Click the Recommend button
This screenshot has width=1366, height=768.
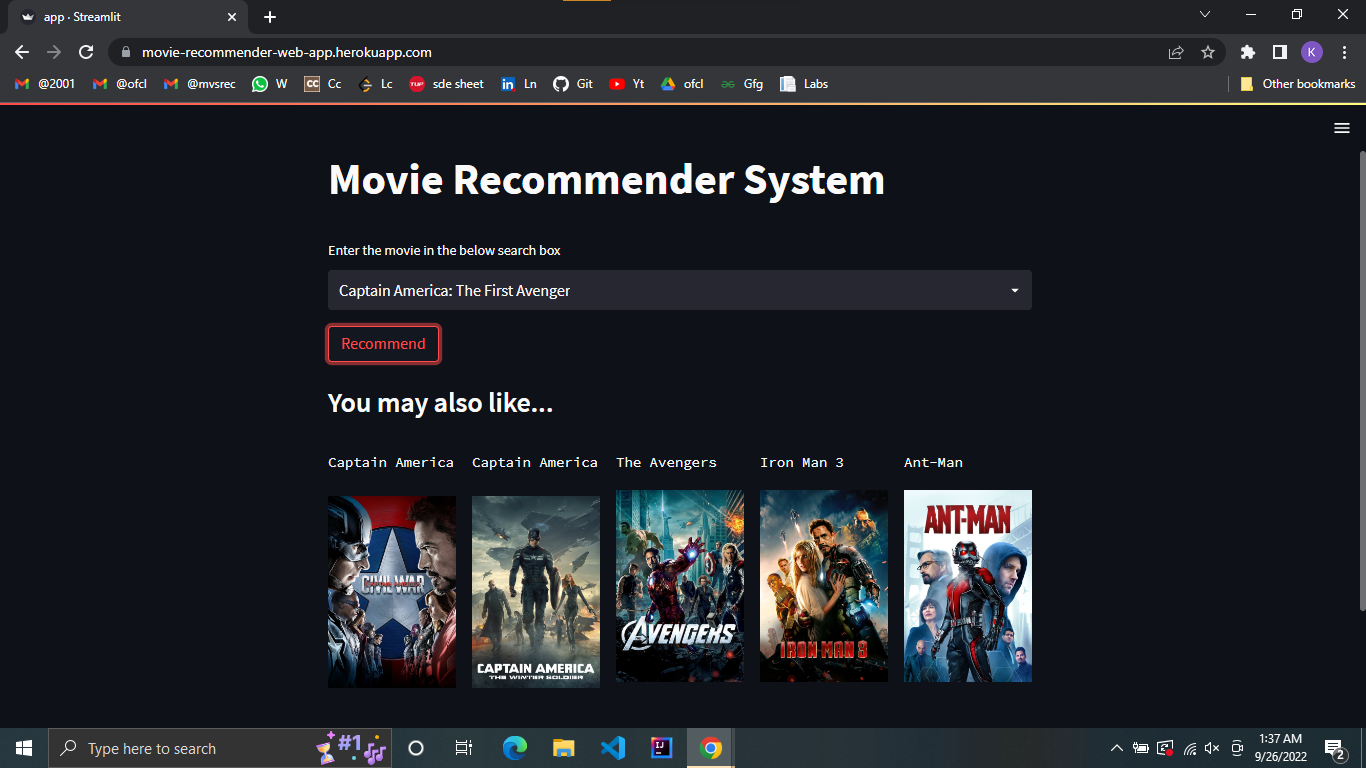click(x=383, y=343)
